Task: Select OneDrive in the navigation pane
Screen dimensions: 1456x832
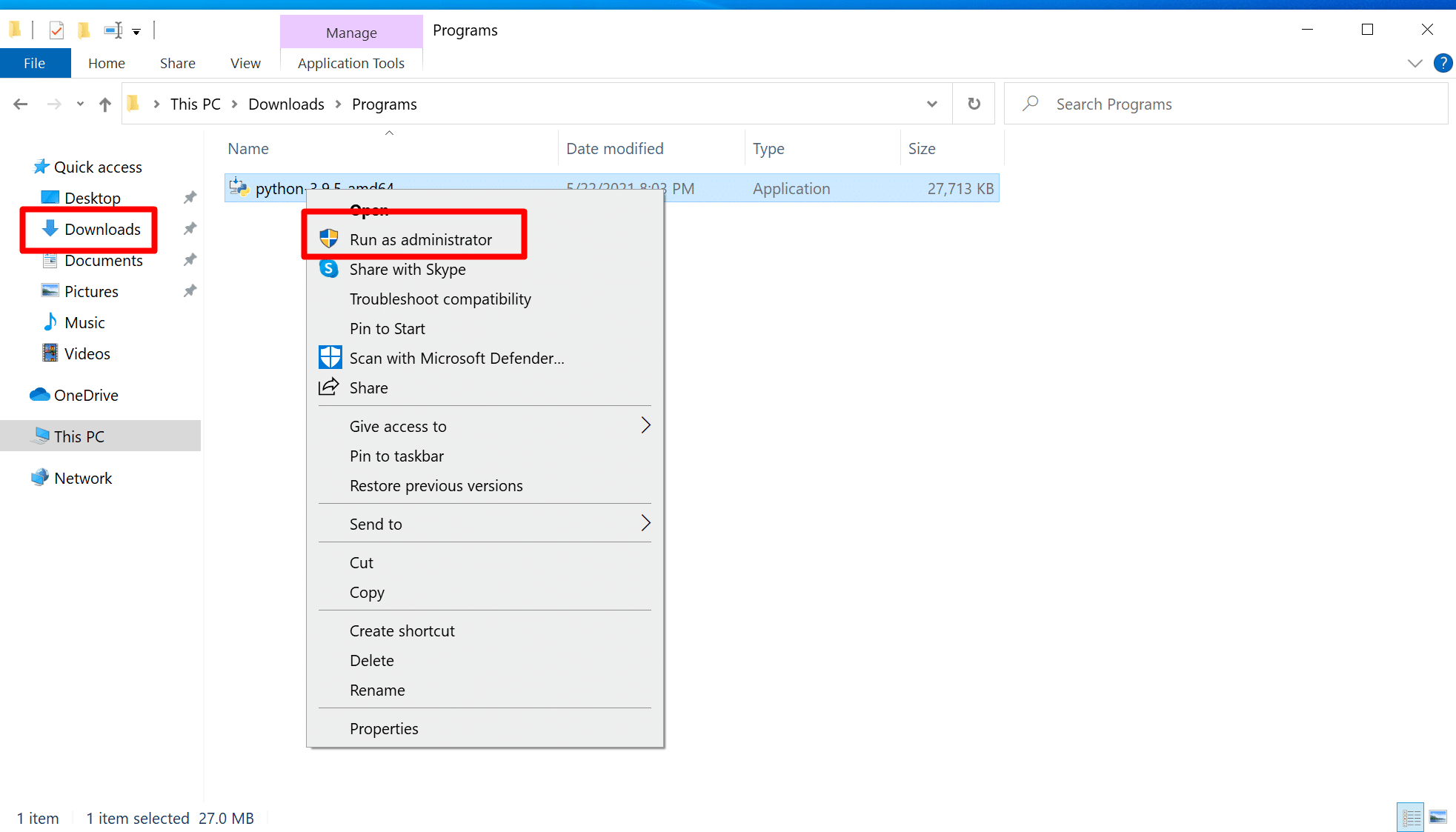Action: pyautogui.click(x=86, y=395)
